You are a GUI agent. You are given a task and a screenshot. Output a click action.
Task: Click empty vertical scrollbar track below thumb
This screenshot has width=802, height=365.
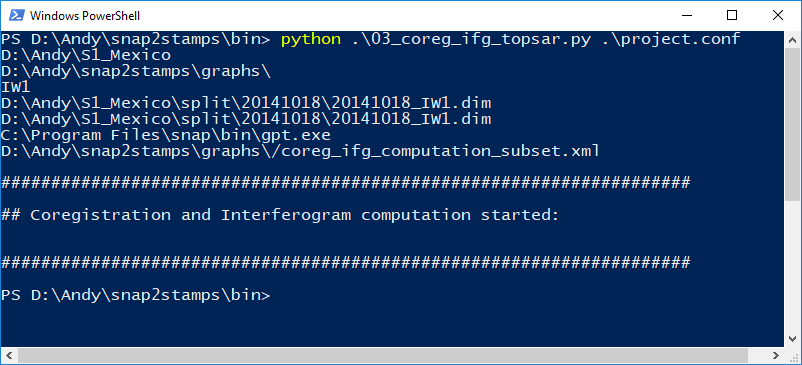pyautogui.click(x=792, y=265)
